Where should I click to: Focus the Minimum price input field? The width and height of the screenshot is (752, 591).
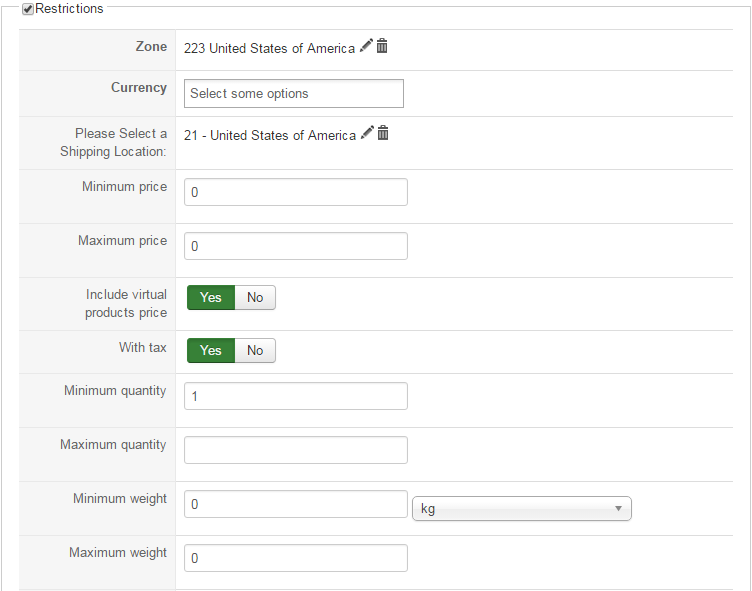pos(296,192)
